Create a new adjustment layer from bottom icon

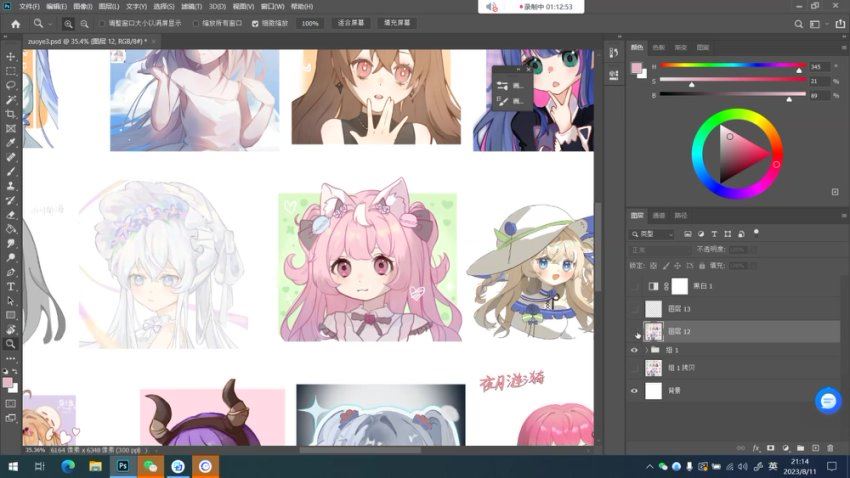pyautogui.click(x=785, y=448)
